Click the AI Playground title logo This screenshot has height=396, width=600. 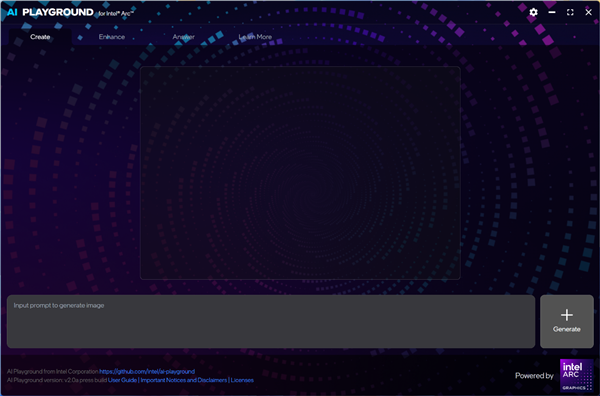[50, 12]
